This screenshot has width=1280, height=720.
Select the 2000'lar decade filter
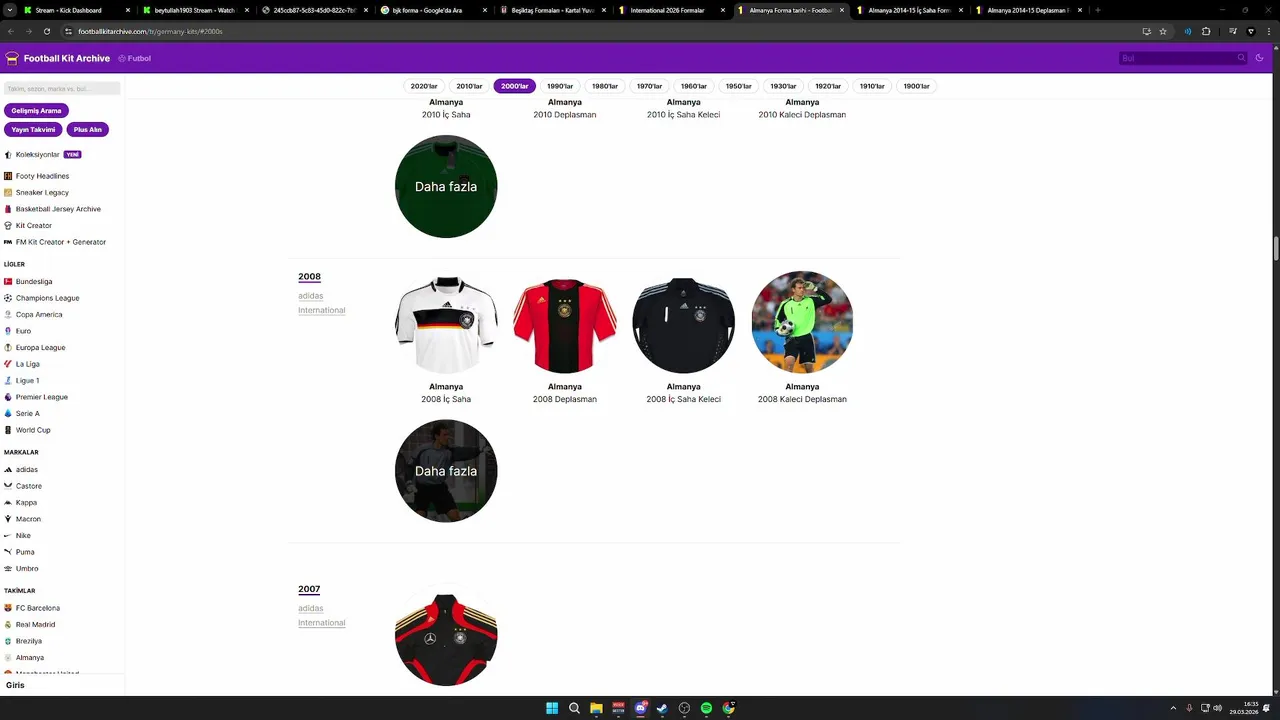(x=514, y=86)
